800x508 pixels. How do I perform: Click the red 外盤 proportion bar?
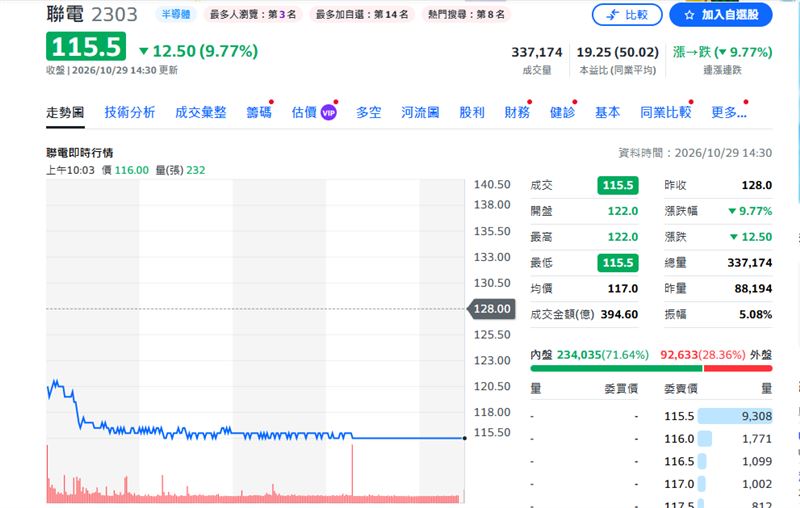pyautogui.click(x=738, y=368)
